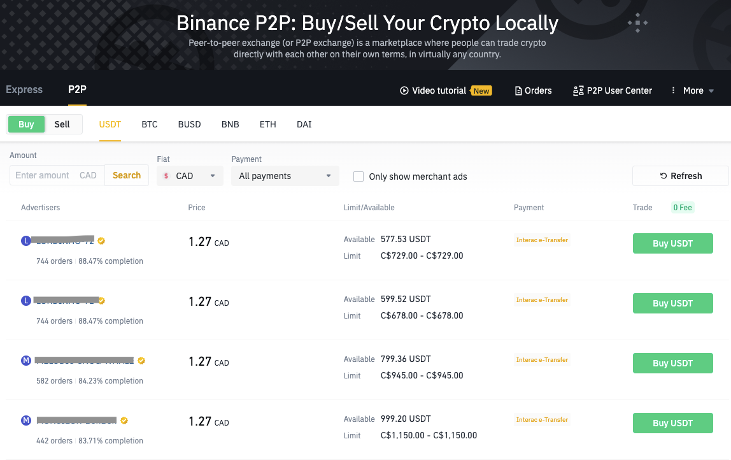Click Interac e-Transfer tag in C$678.00 row

click(x=542, y=300)
